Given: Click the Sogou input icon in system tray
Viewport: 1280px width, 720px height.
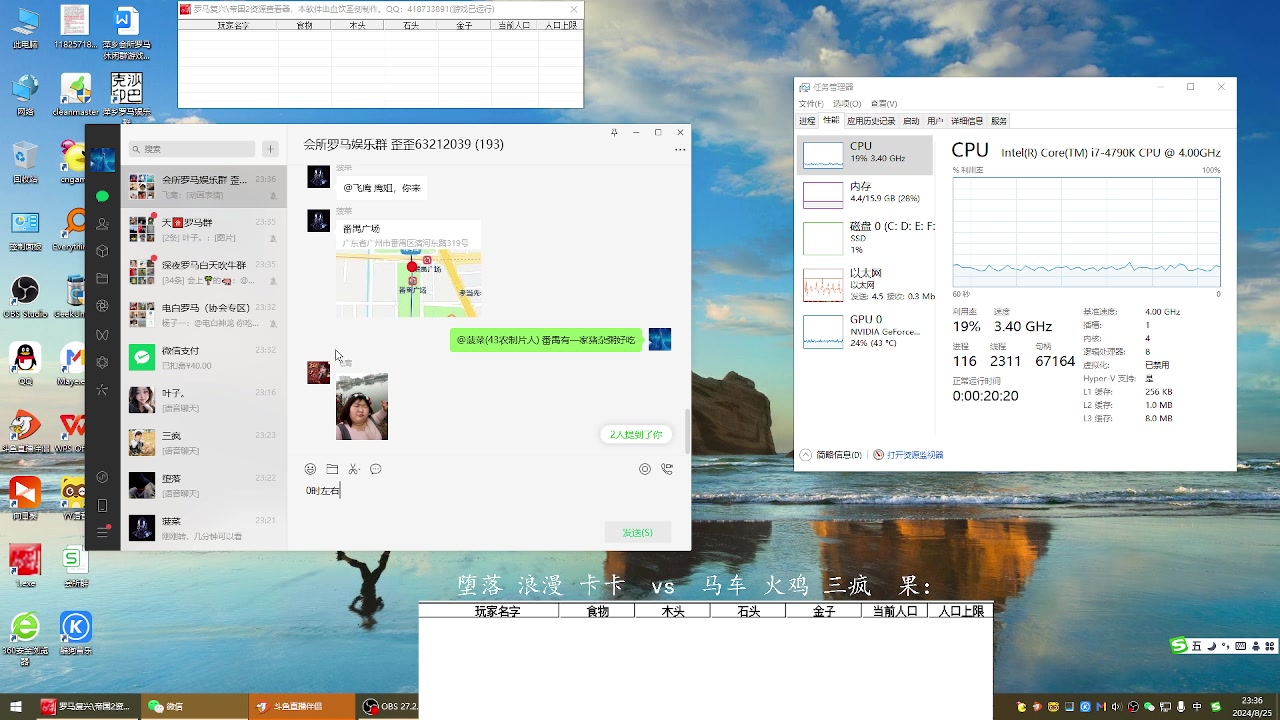Looking at the screenshot, I should (1178, 646).
